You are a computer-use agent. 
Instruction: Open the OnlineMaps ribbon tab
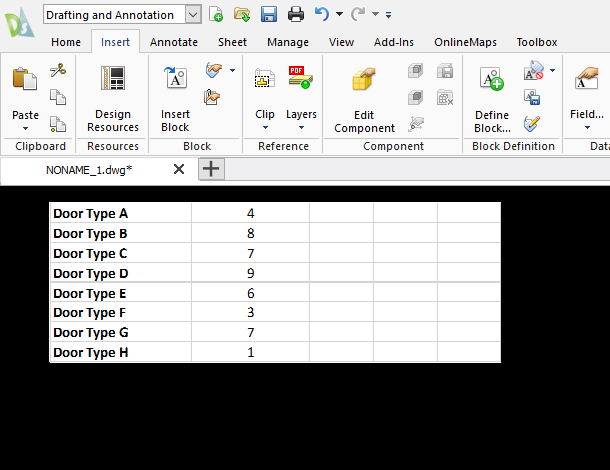point(465,42)
